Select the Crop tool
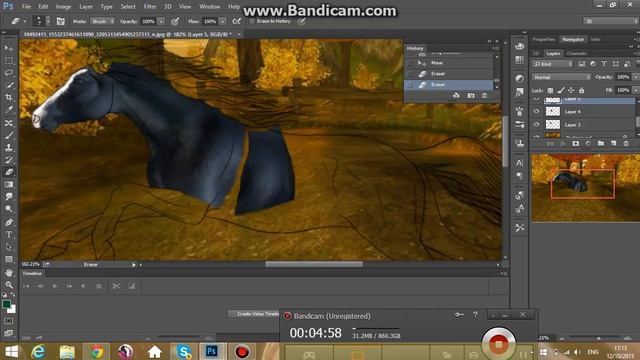640x360 pixels. [x=9, y=98]
